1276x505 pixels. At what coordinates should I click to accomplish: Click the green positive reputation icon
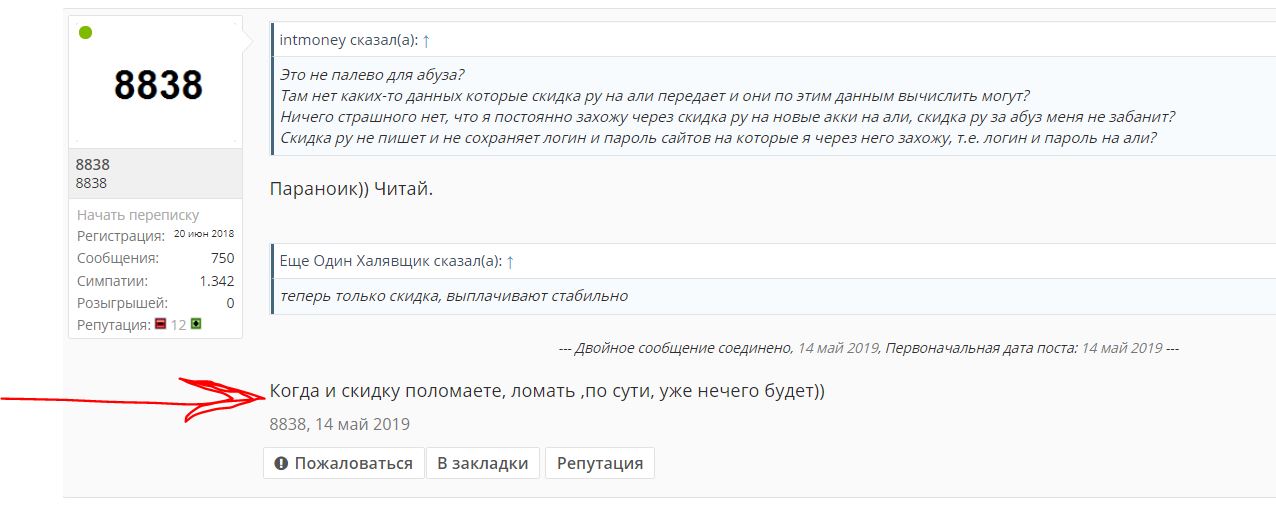click(196, 324)
